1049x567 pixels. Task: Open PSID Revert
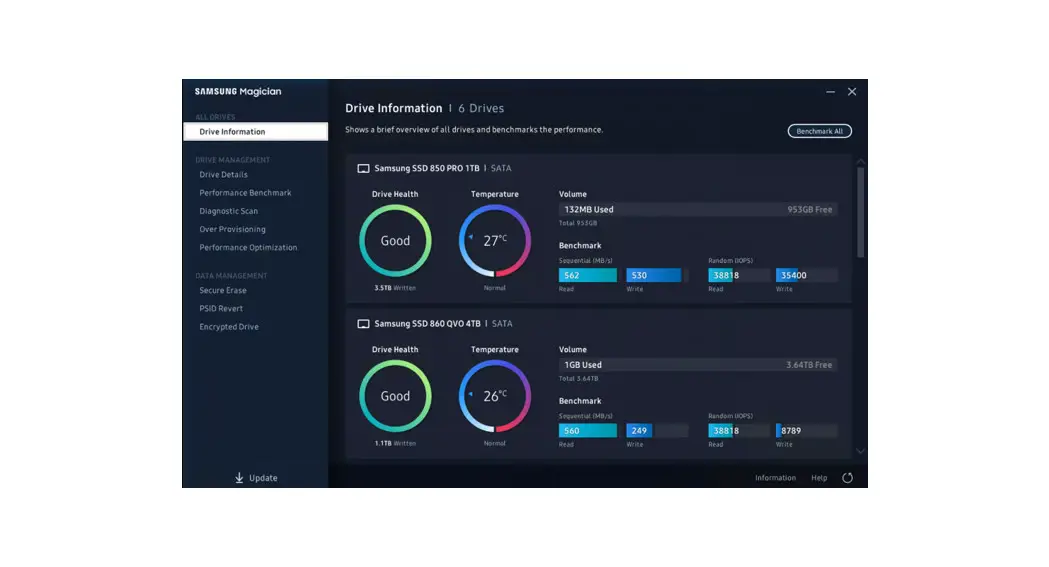tap(221, 308)
